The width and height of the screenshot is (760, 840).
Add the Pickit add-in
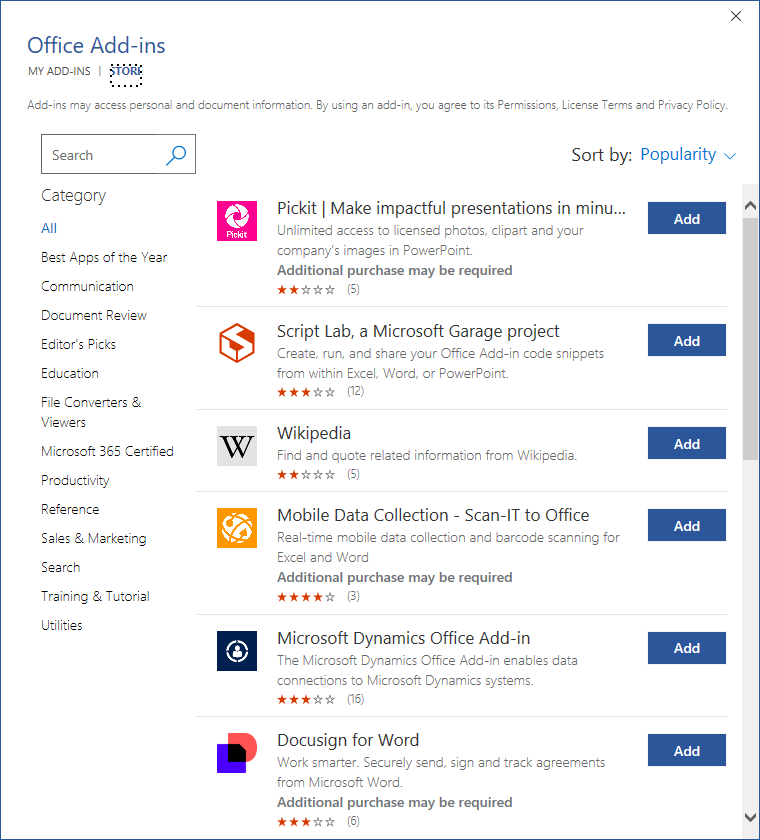(x=687, y=218)
